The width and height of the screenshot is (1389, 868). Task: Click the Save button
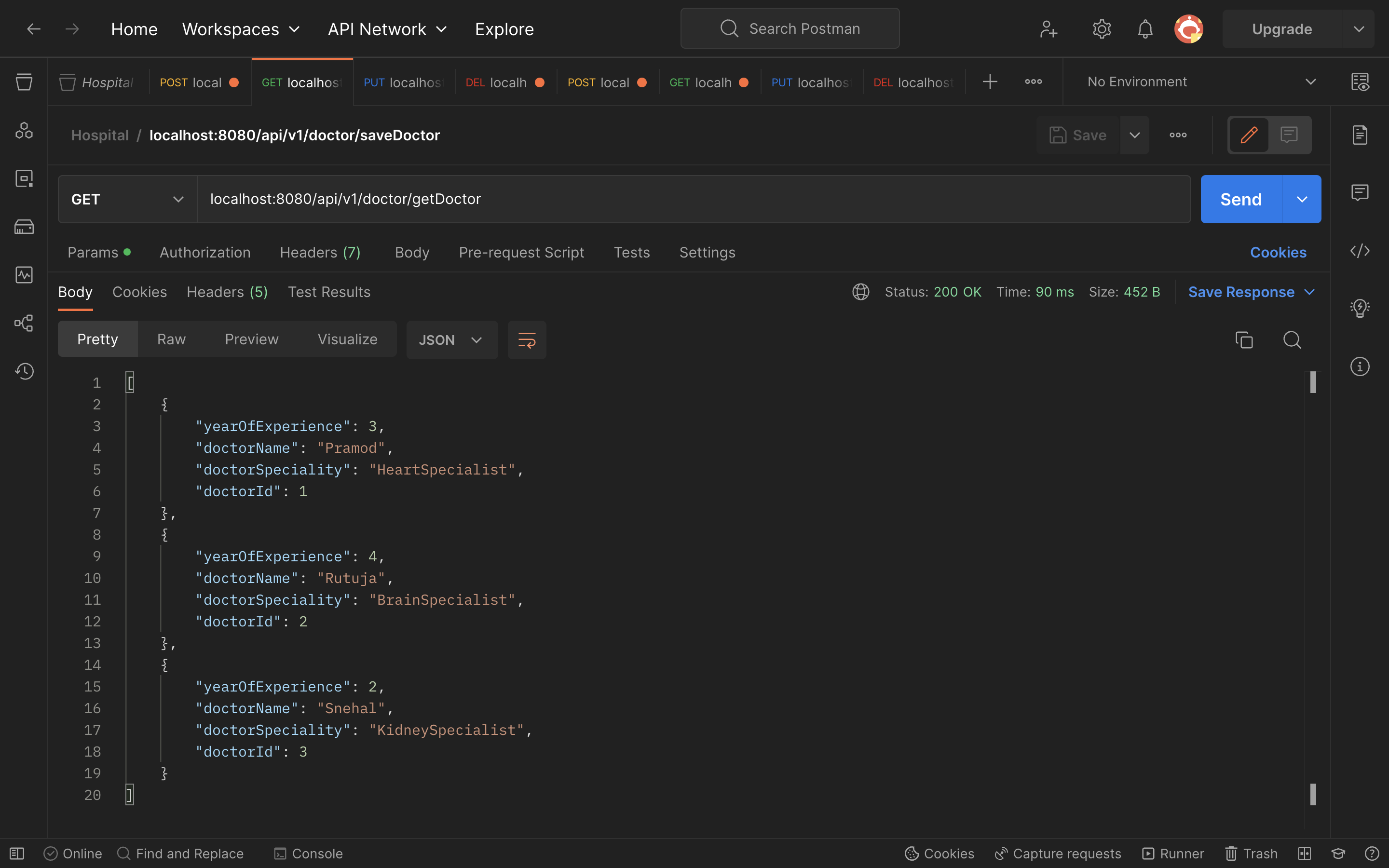[x=1078, y=135]
